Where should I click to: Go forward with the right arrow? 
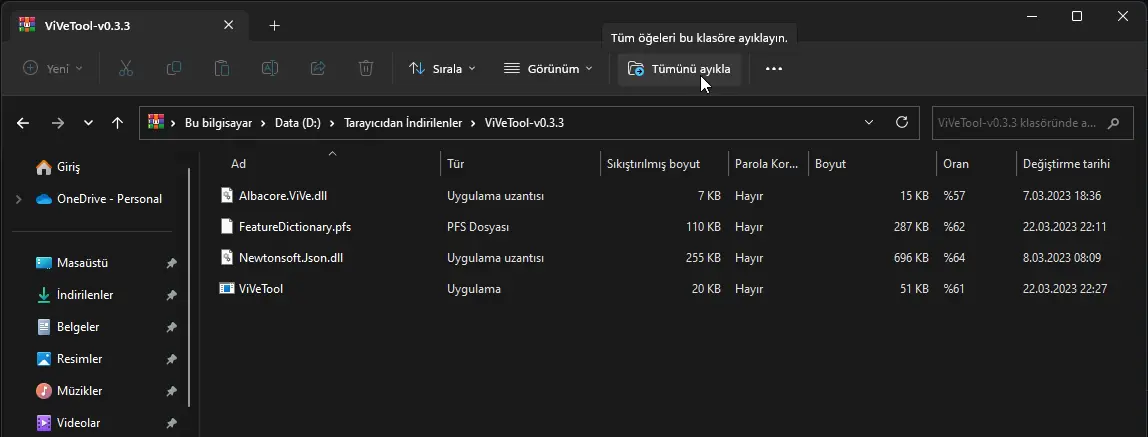pyautogui.click(x=58, y=123)
